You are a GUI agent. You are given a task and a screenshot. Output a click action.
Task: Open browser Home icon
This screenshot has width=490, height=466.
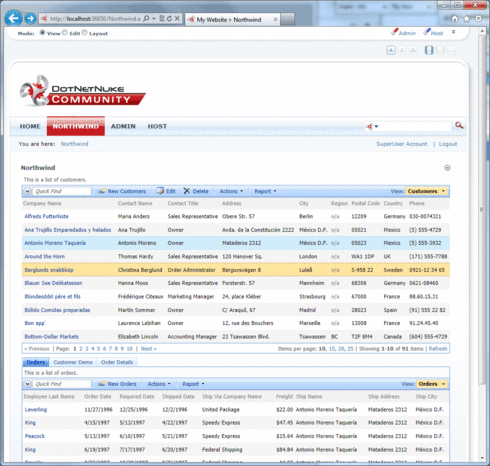coord(454,19)
